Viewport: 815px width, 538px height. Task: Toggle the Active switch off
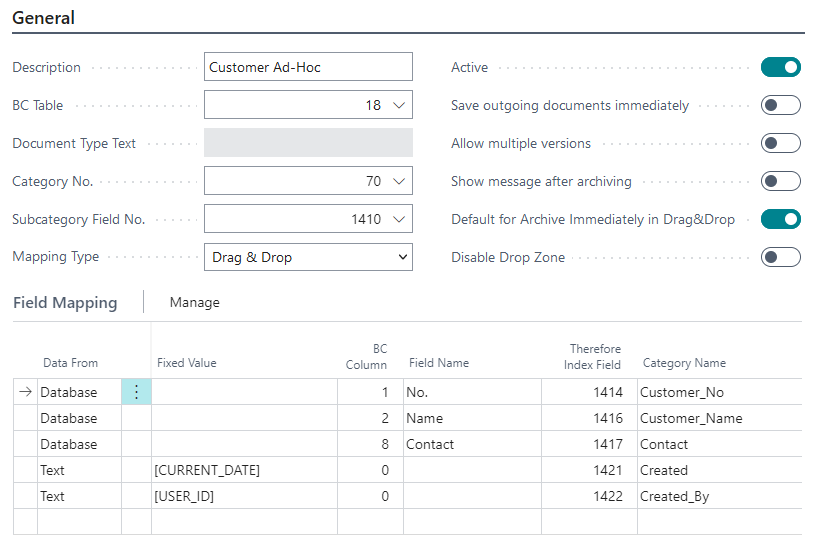[x=780, y=67]
